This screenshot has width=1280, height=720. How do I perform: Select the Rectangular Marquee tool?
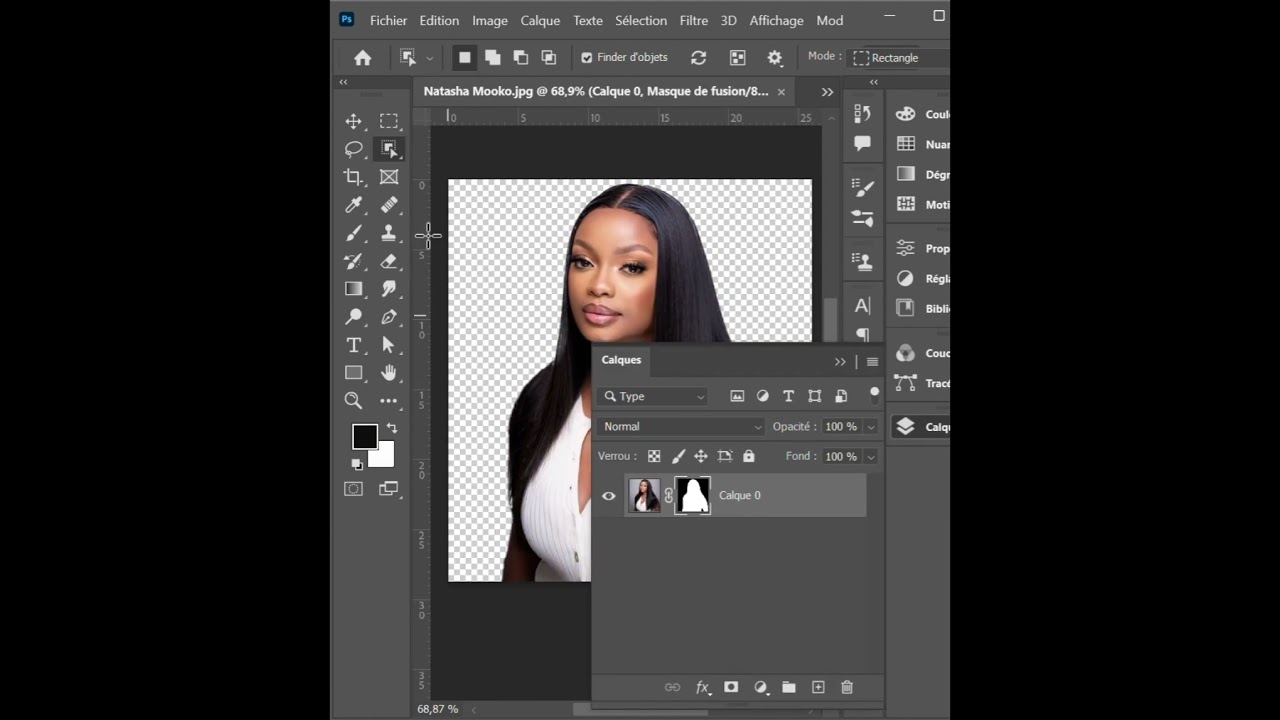pos(389,121)
